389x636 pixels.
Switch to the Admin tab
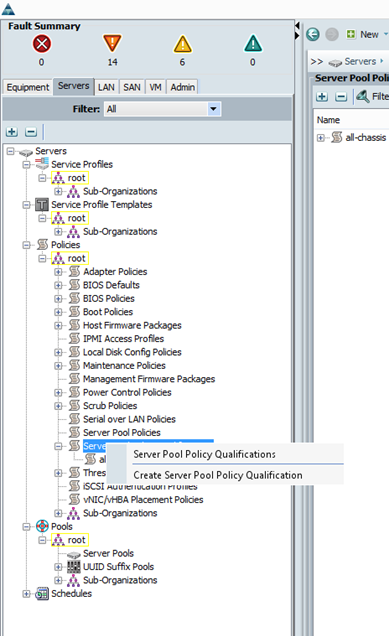(x=183, y=87)
